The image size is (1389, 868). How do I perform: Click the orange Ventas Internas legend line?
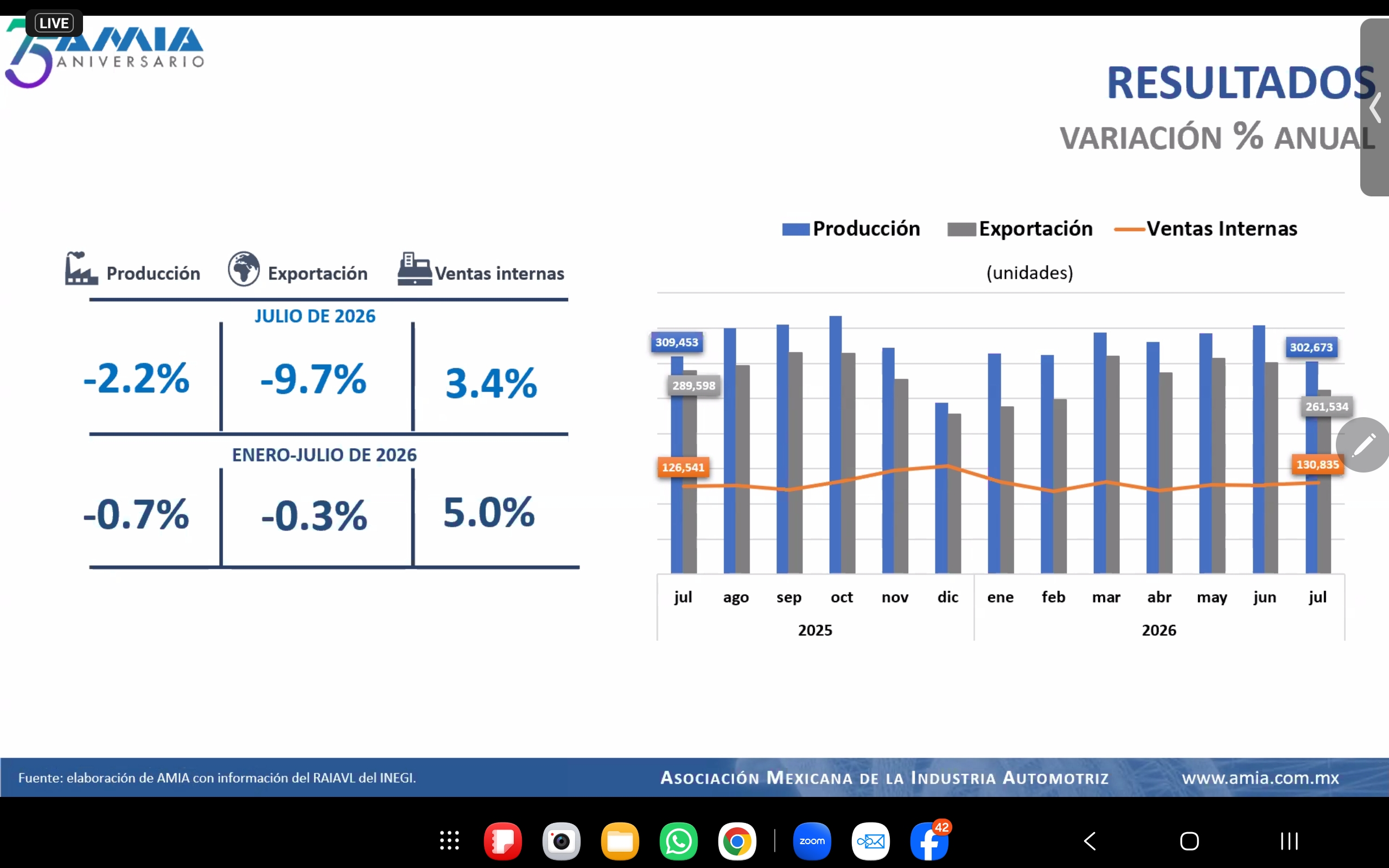coord(1130,229)
